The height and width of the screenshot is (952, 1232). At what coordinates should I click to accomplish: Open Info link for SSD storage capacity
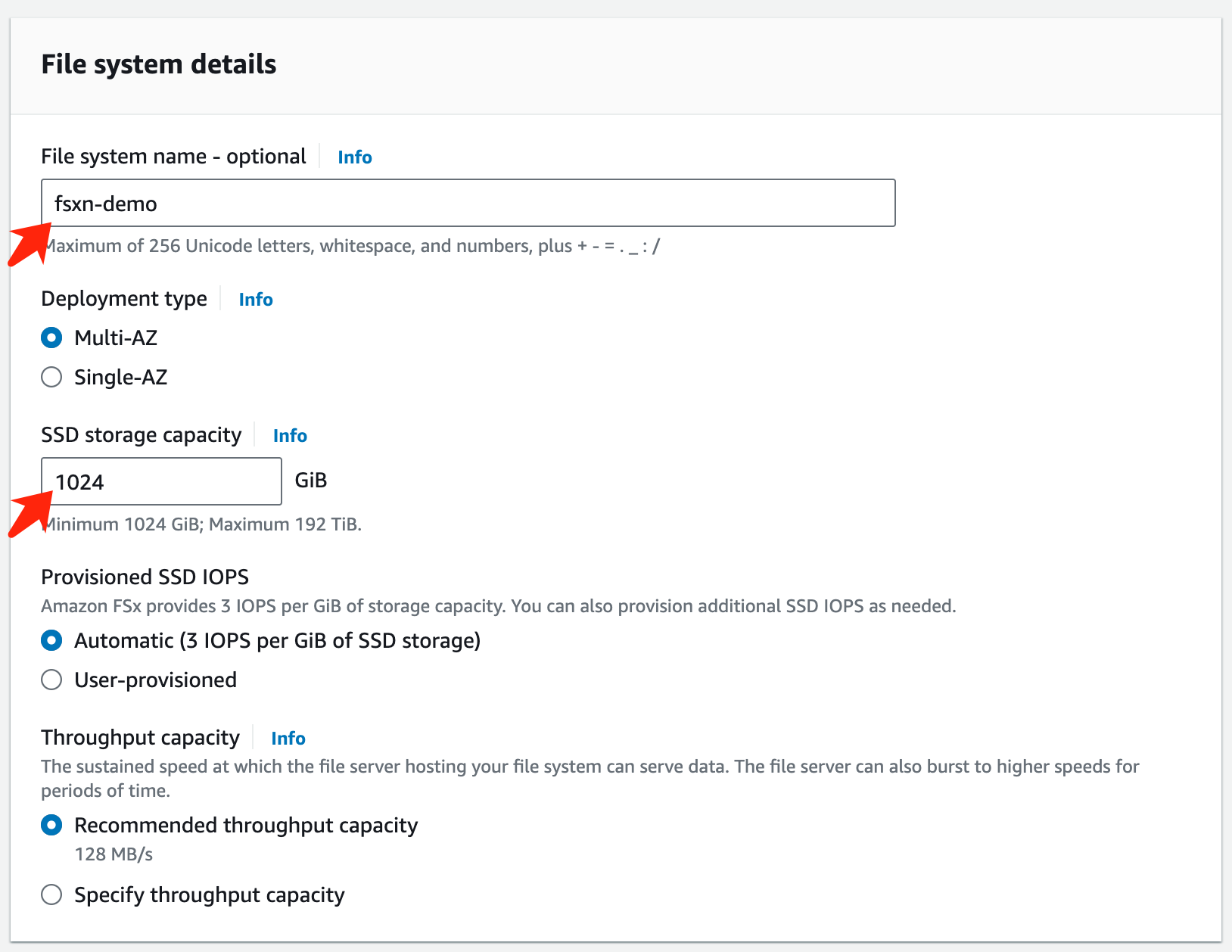coord(289,436)
